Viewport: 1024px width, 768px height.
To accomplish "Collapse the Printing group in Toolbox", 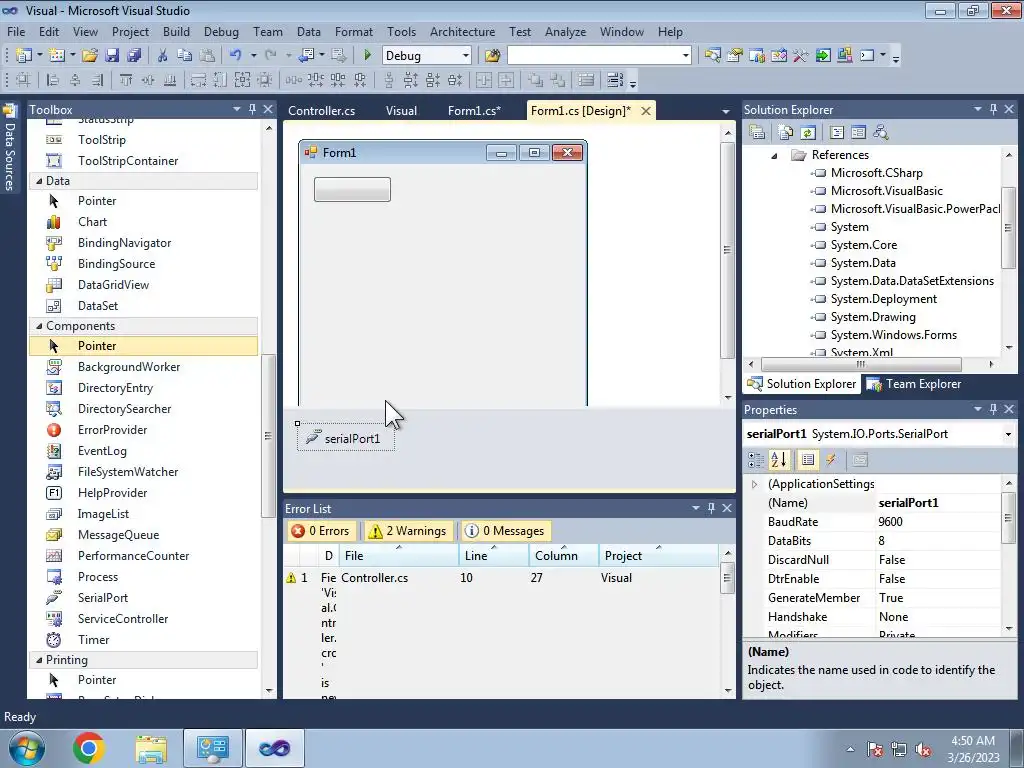I will coord(39,660).
